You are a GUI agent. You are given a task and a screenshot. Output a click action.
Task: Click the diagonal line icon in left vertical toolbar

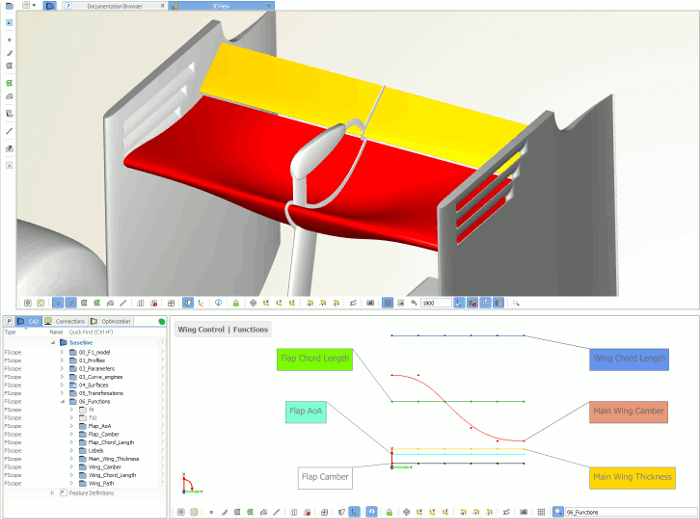pyautogui.click(x=9, y=131)
